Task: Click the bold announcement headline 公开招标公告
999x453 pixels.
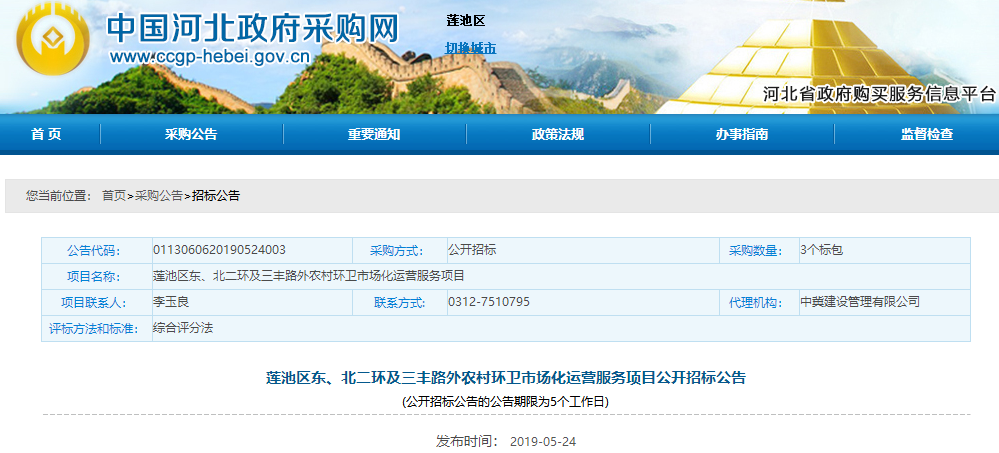Action: coord(505,378)
